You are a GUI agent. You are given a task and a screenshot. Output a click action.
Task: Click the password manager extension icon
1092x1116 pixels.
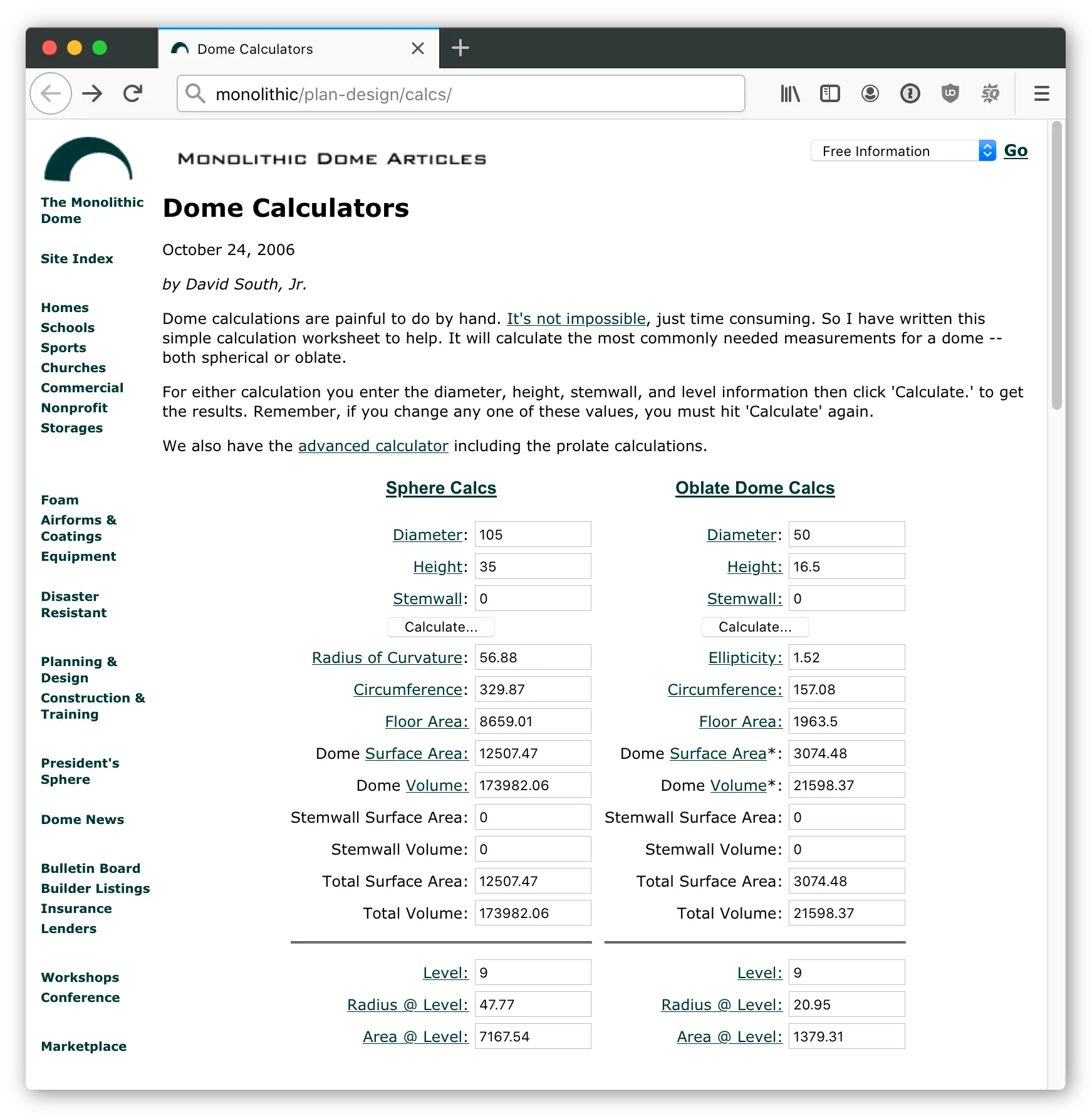[910, 94]
